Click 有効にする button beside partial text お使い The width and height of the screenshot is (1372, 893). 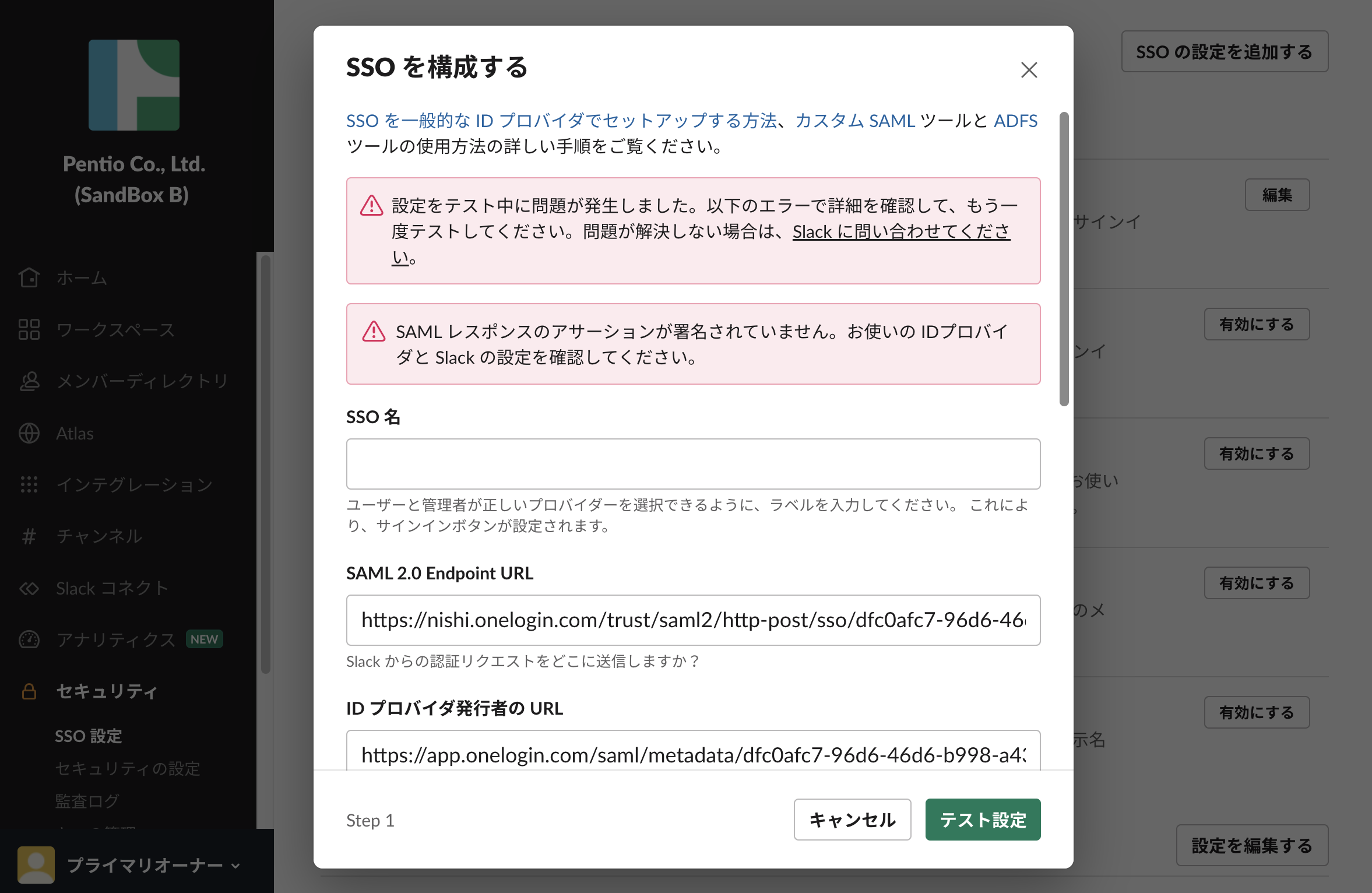coord(1257,453)
